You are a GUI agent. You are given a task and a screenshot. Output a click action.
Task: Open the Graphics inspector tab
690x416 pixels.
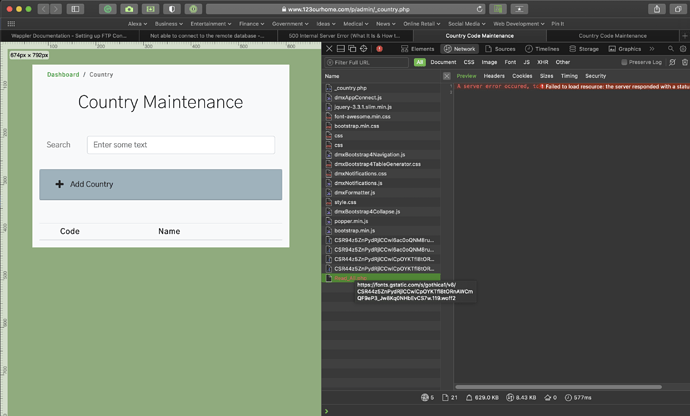point(625,49)
